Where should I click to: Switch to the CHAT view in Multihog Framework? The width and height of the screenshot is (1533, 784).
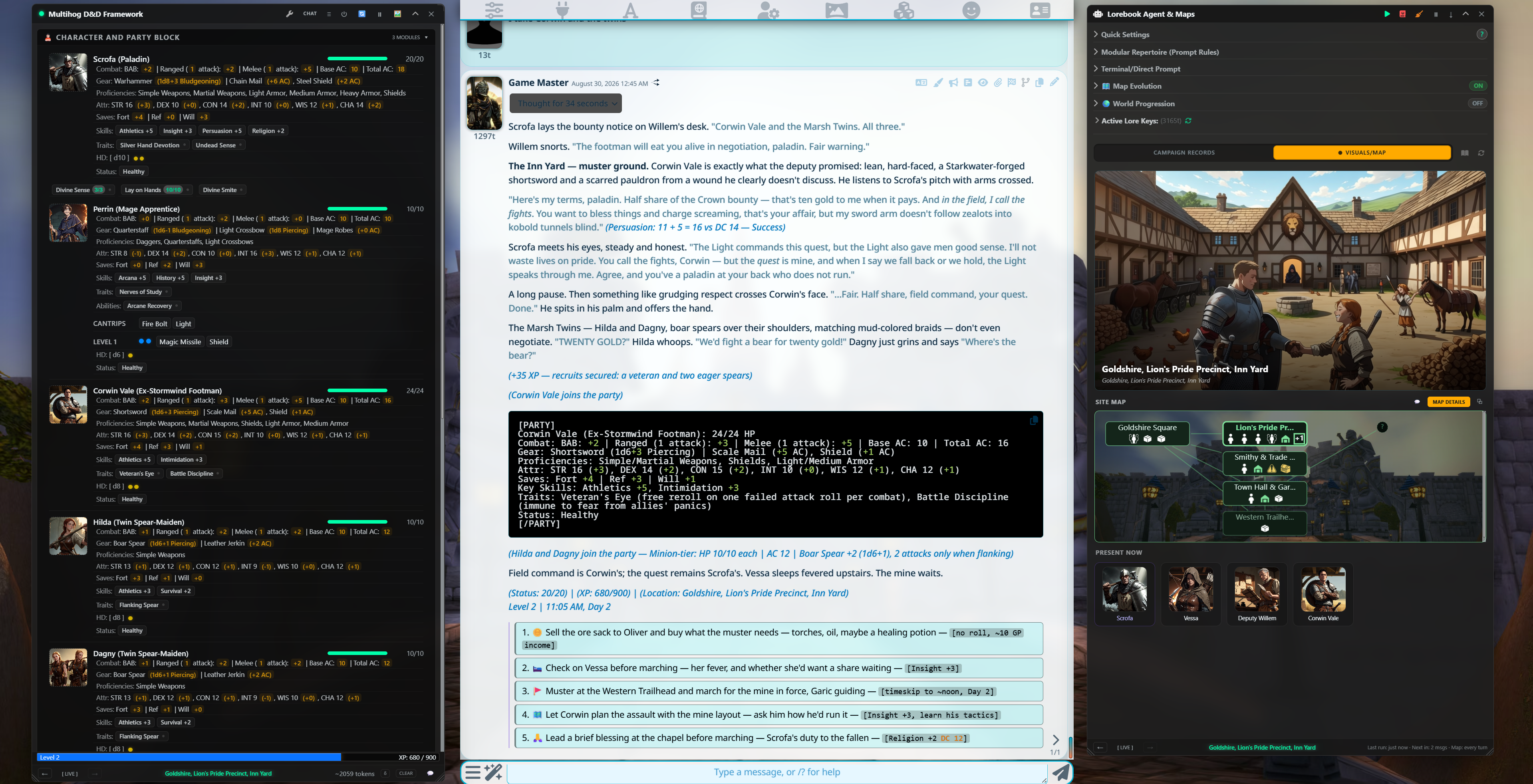coord(310,14)
